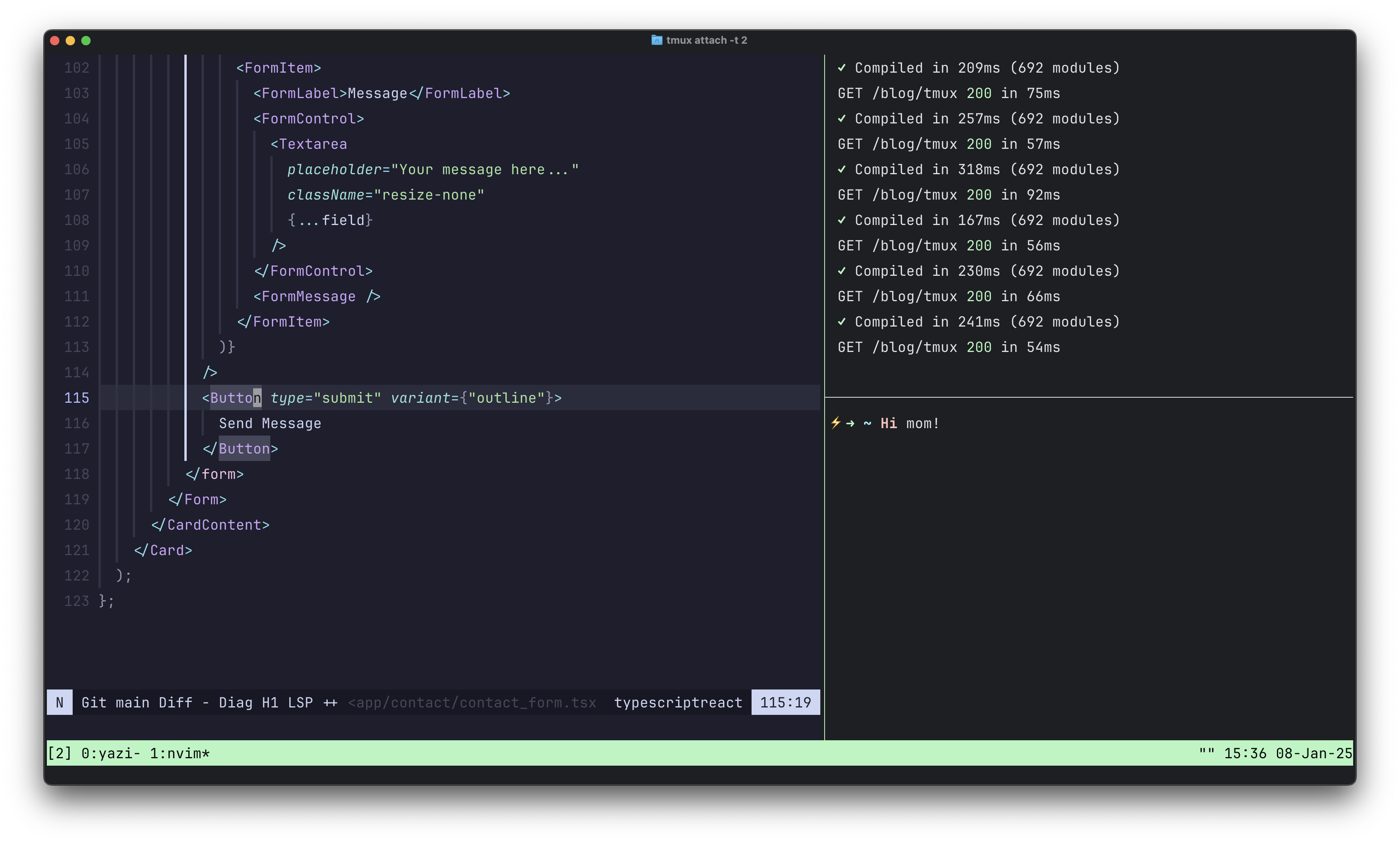The image size is (1400, 843).
Task: Click the contact_form.tsx file path
Action: point(472,703)
